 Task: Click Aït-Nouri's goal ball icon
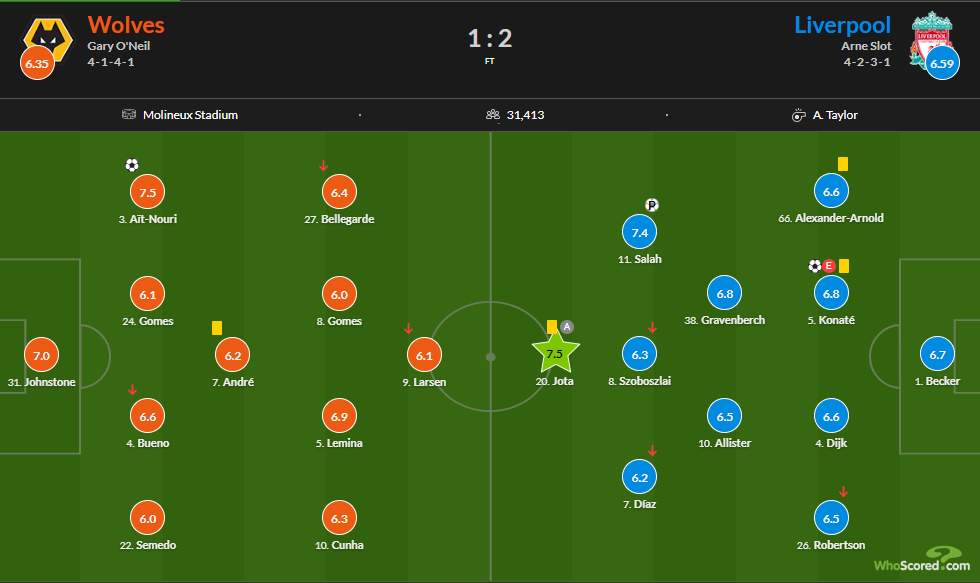(x=132, y=165)
